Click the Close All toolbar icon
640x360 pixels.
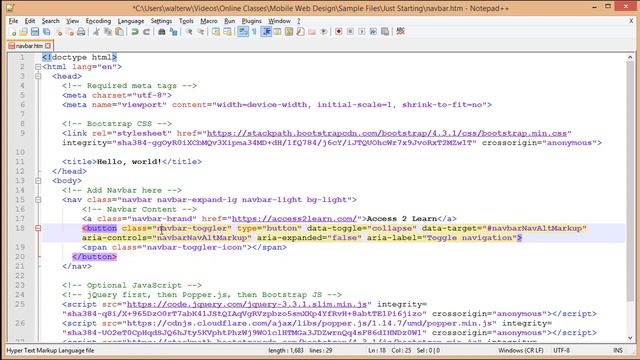tap(70, 32)
